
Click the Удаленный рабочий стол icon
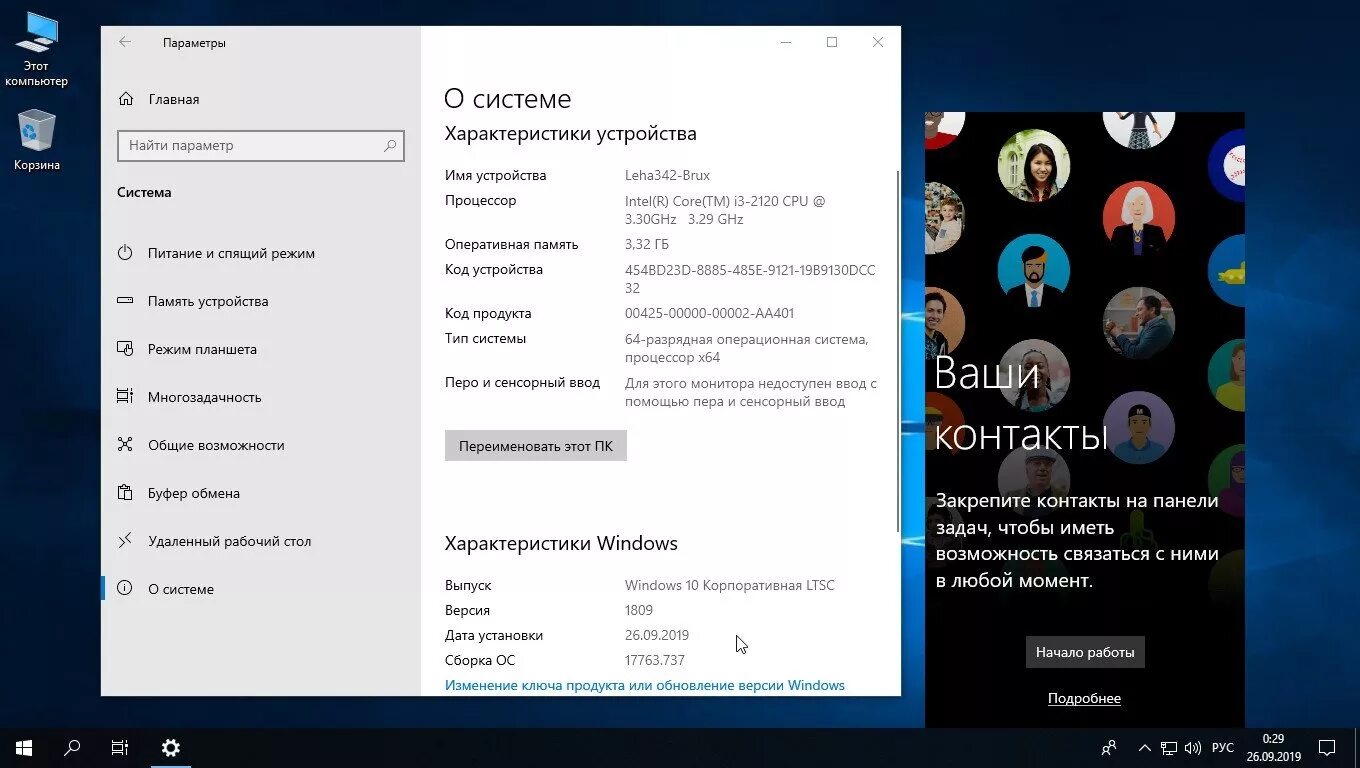point(125,541)
